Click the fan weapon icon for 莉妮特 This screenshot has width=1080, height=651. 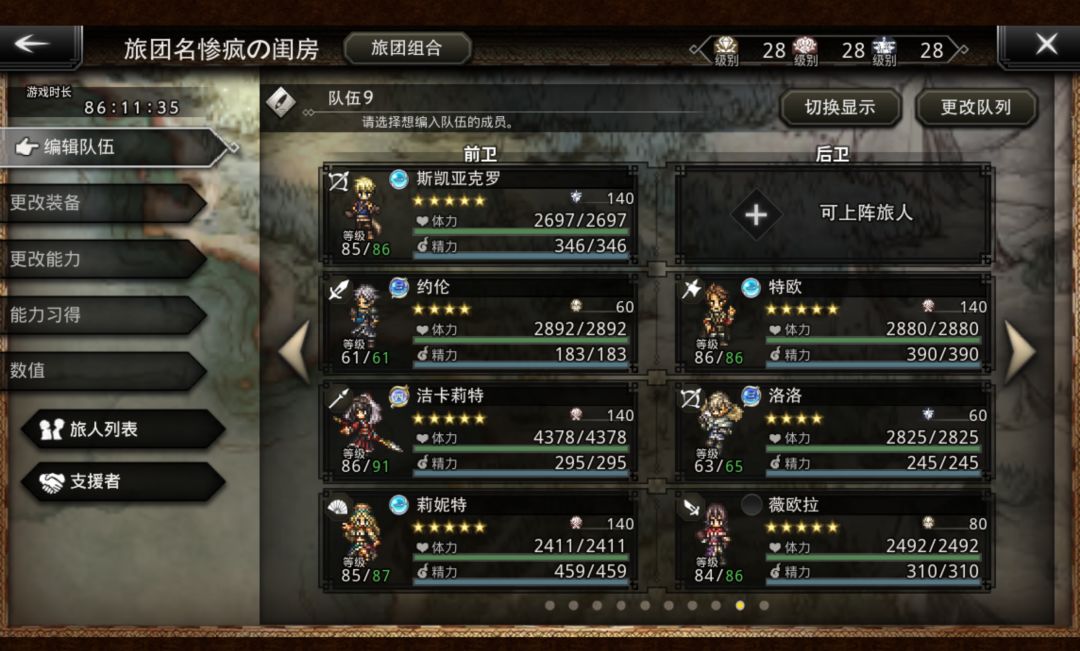coord(338,507)
